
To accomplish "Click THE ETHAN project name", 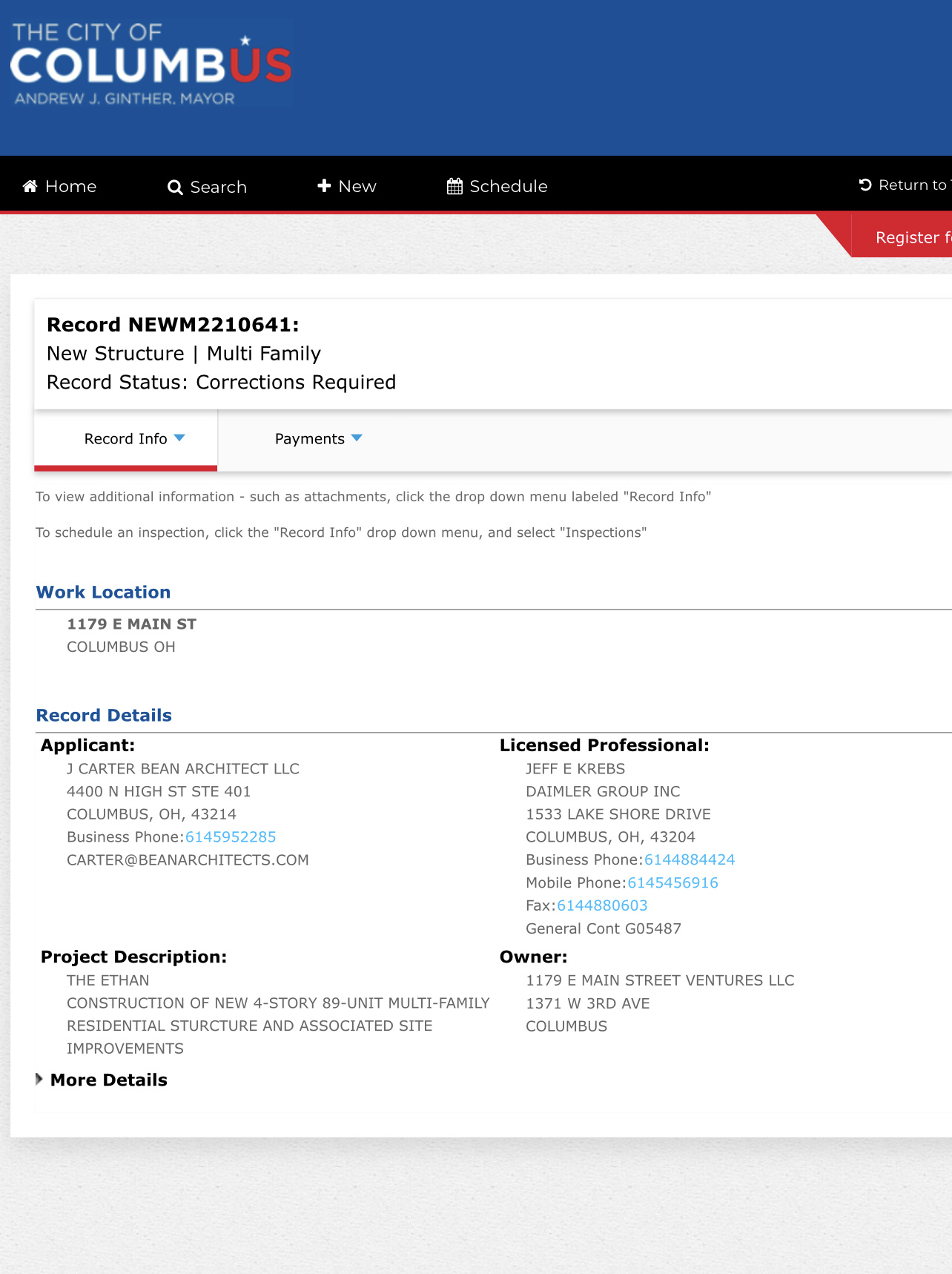I will pos(108,980).
